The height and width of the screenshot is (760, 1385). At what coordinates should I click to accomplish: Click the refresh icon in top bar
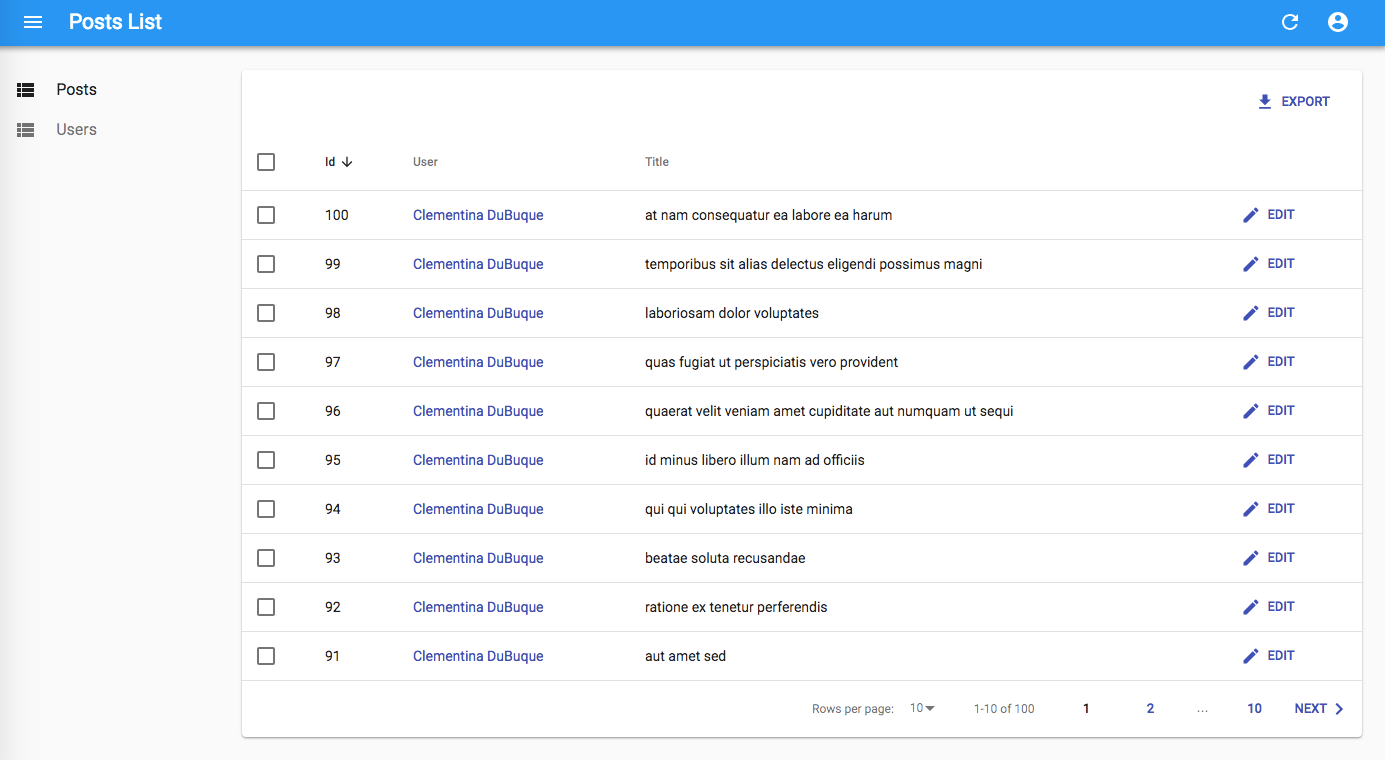click(x=1290, y=22)
